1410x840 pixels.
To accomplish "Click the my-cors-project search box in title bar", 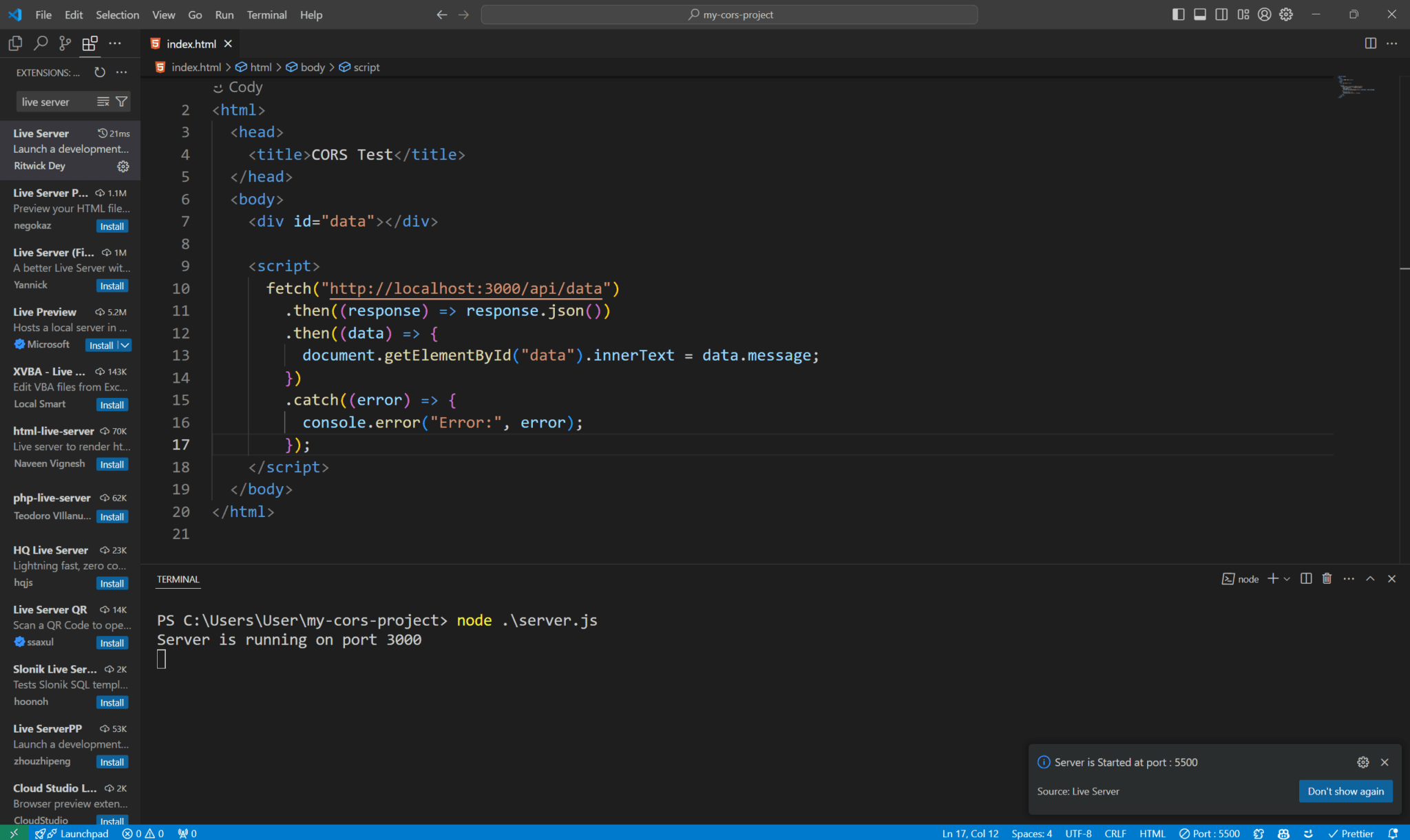I will click(730, 14).
